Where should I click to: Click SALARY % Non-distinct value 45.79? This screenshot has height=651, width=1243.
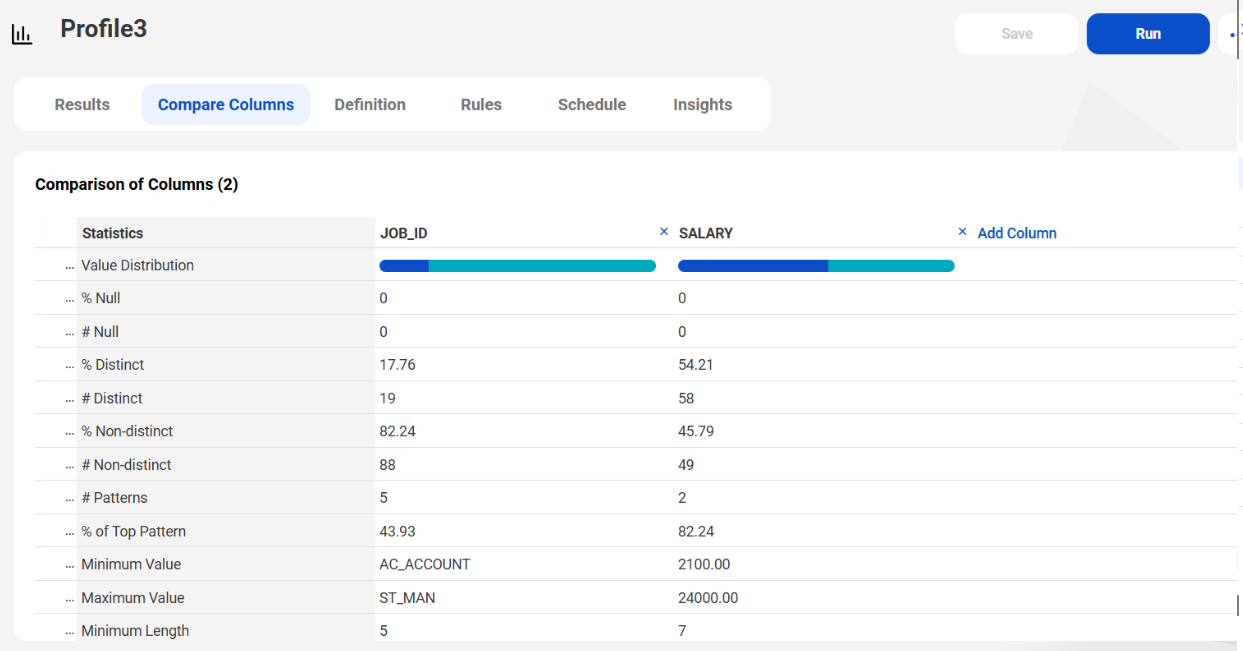pos(696,431)
